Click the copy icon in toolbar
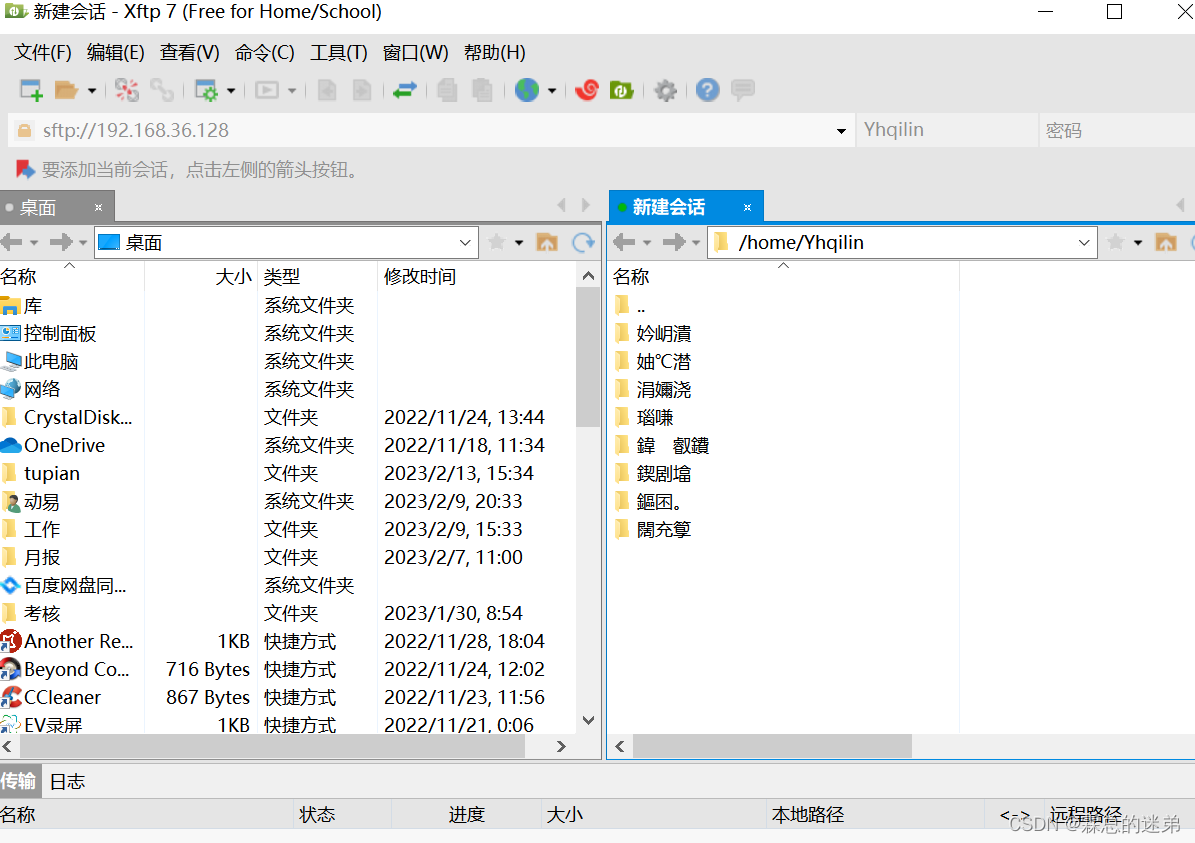Image resolution: width=1195 pixels, height=843 pixels. [x=447, y=90]
